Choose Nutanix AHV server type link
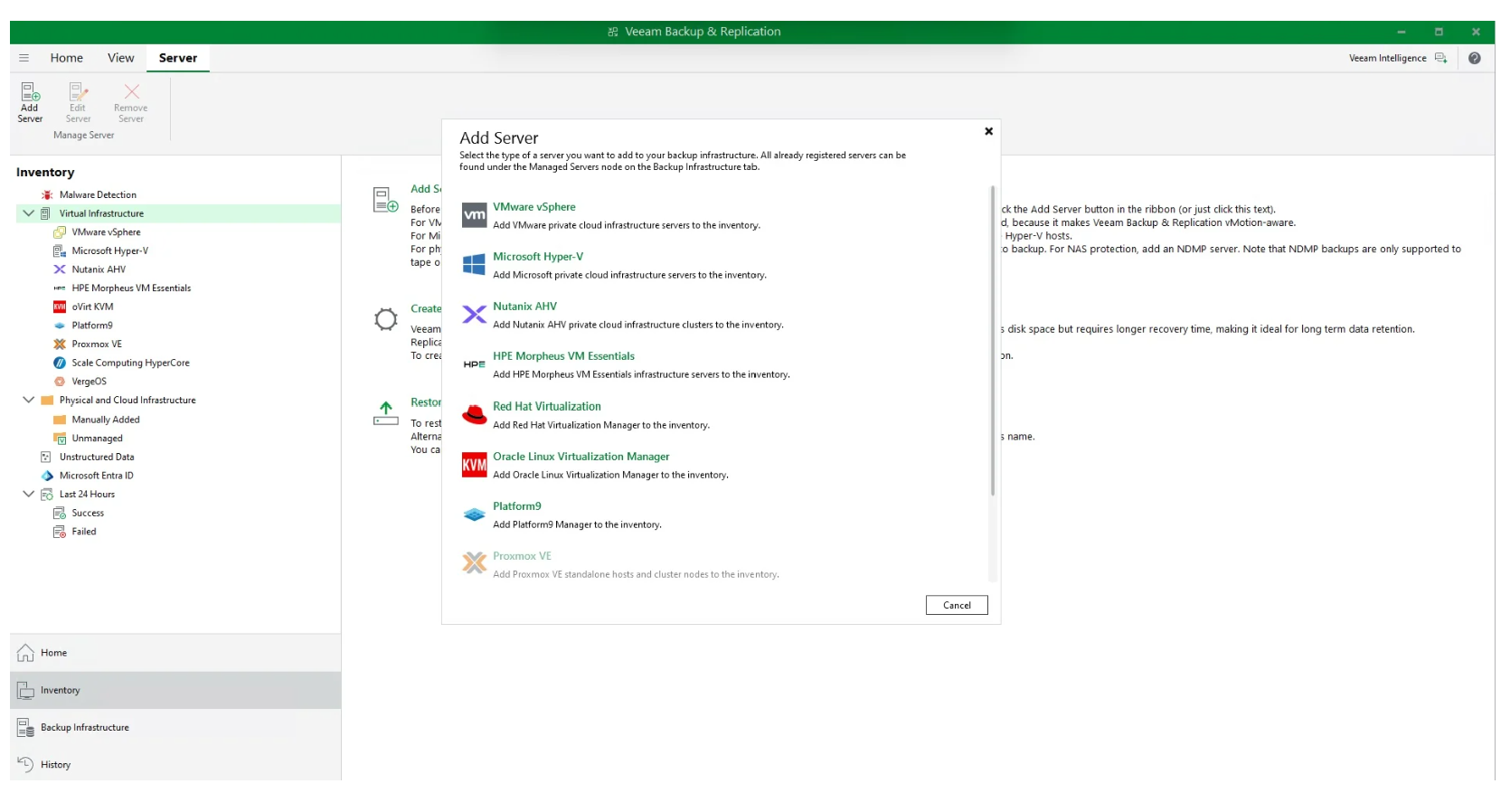1510x812 pixels. [x=525, y=307]
